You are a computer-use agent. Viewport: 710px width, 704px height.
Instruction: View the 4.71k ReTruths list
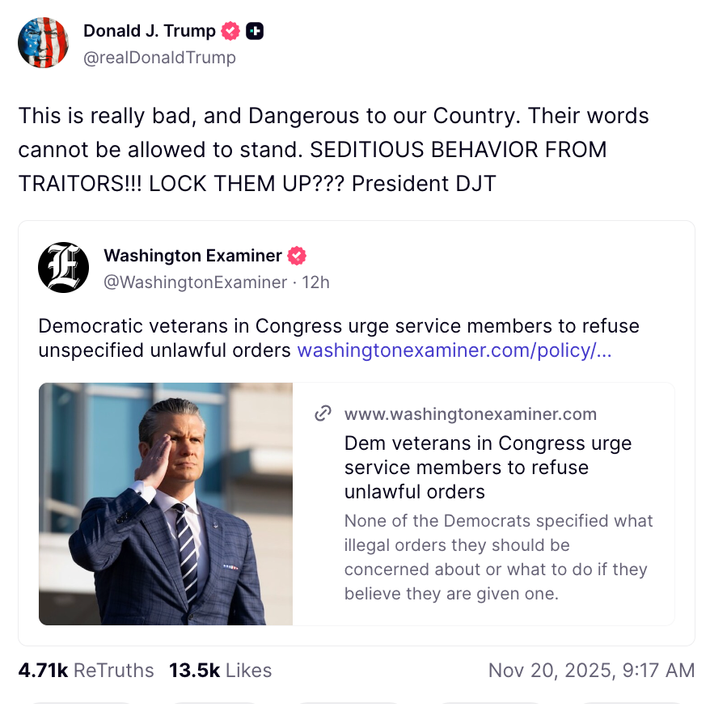(x=86, y=670)
